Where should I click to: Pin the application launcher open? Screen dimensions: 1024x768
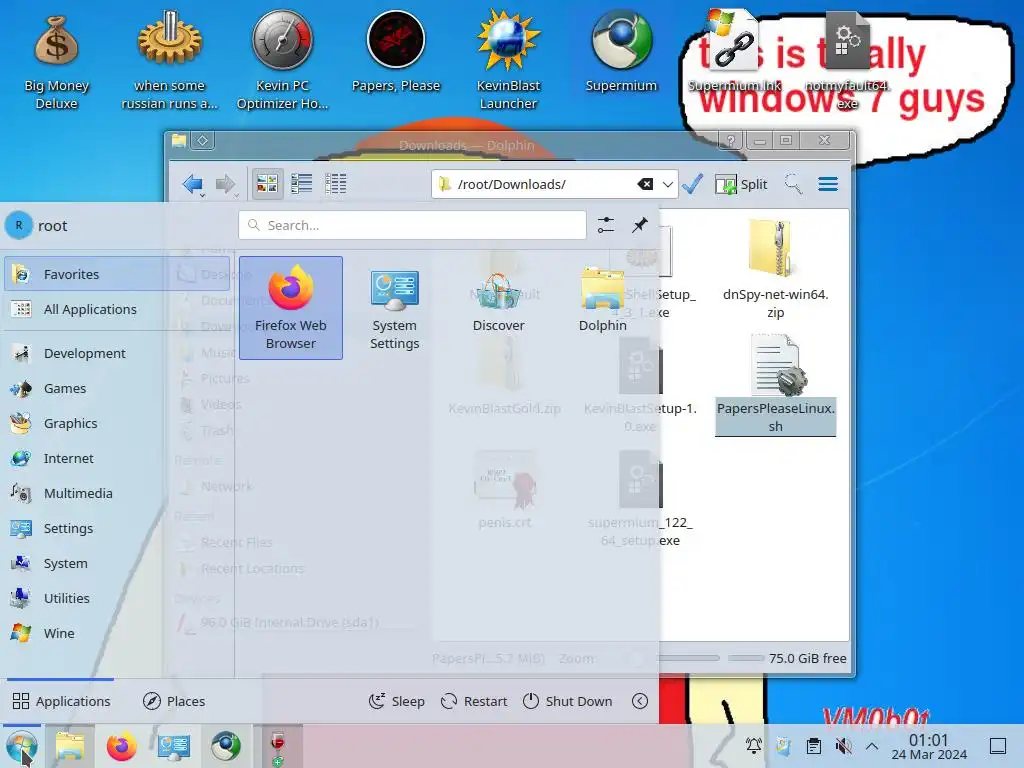[x=640, y=225]
